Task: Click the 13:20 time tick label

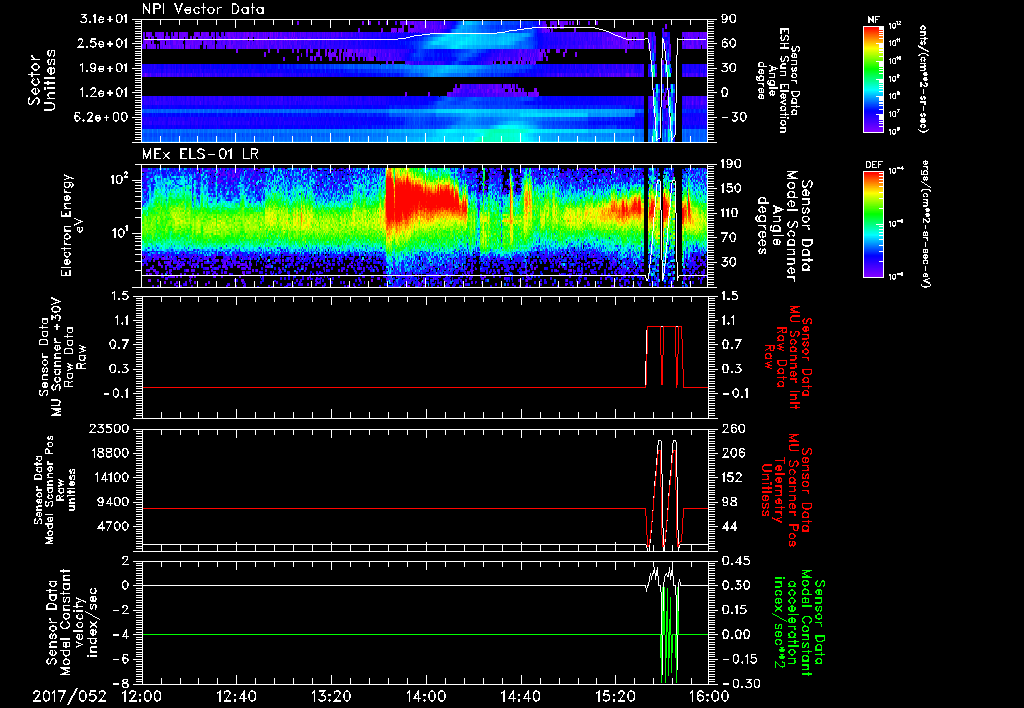Action: [x=331, y=696]
